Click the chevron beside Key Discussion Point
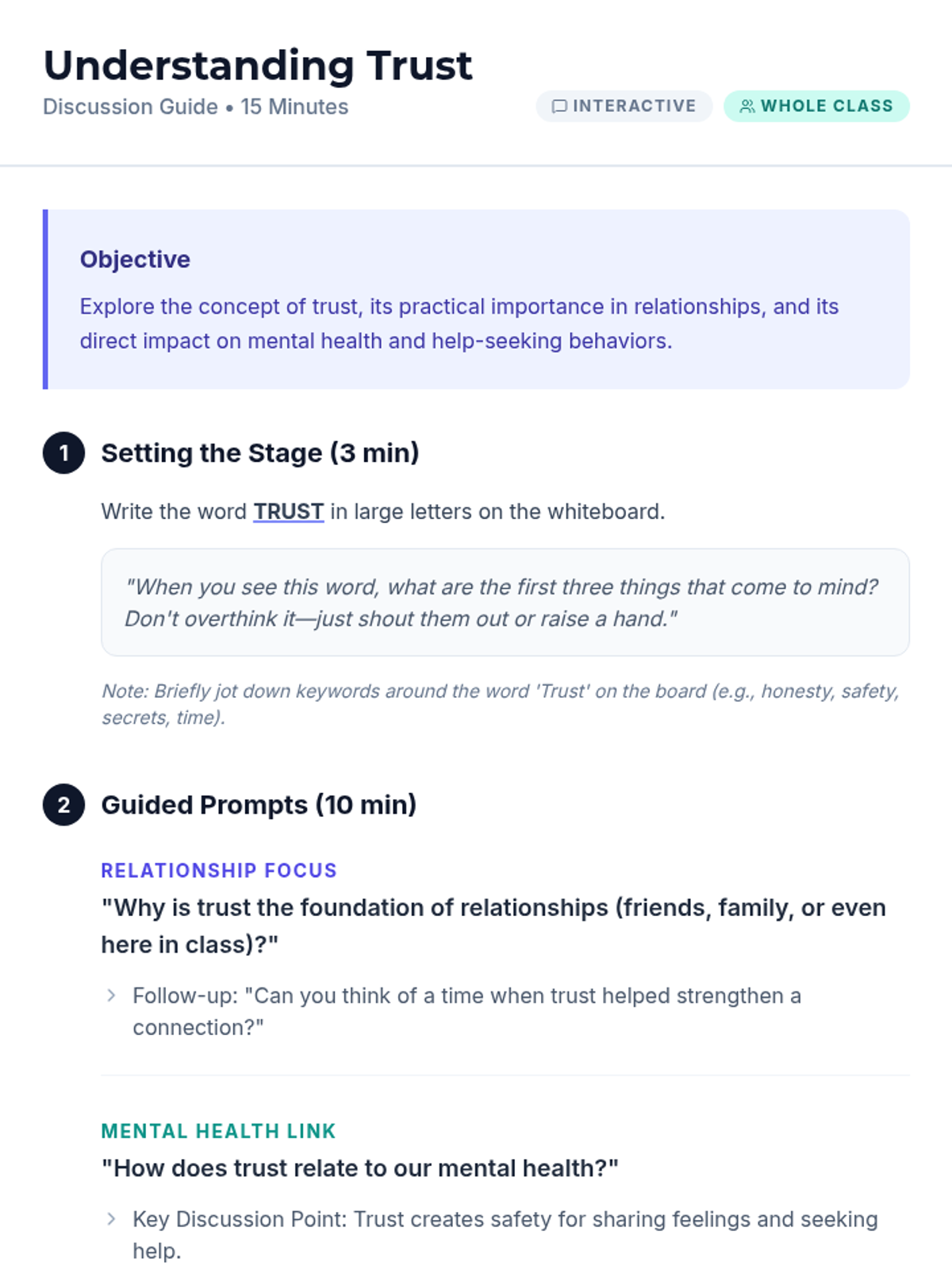The height and width of the screenshot is (1270, 952). (111, 1219)
